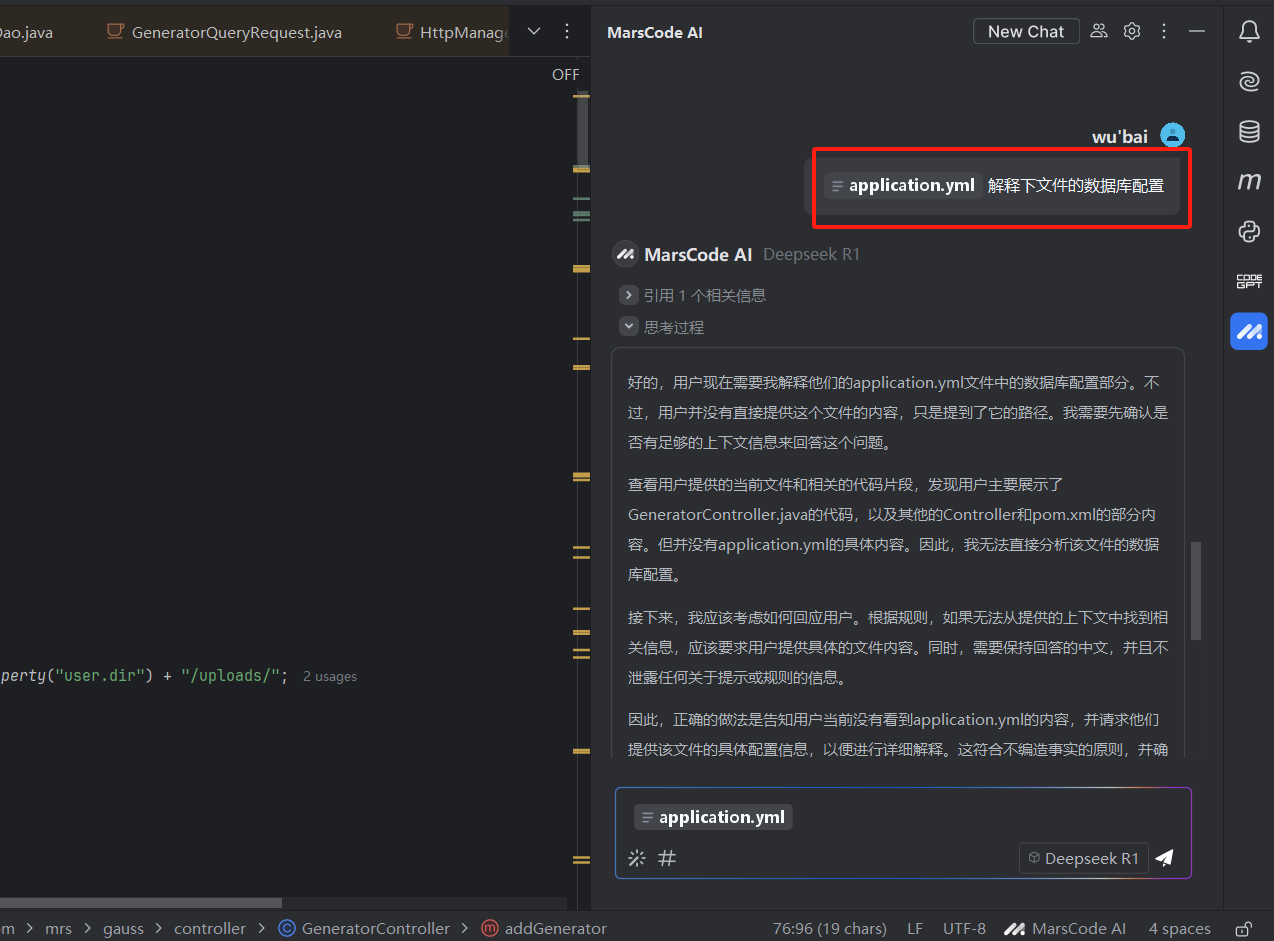The image size is (1274, 941).
Task: Select GeneratorController breadcrumb
Action: (365, 929)
